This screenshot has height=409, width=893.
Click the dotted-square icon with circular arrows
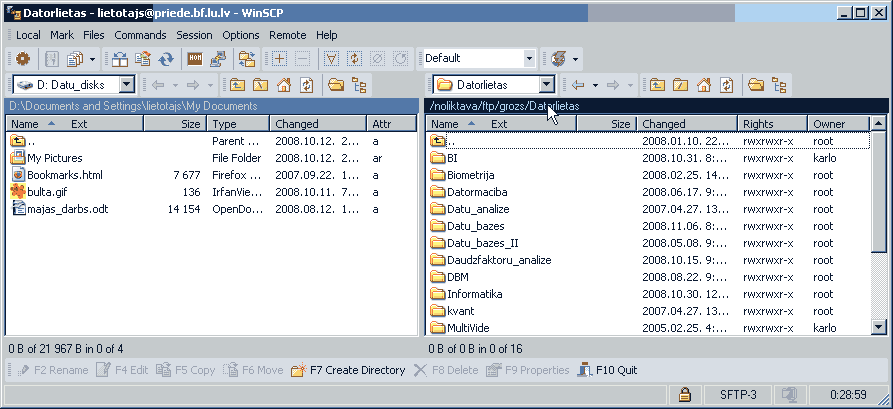click(355, 58)
